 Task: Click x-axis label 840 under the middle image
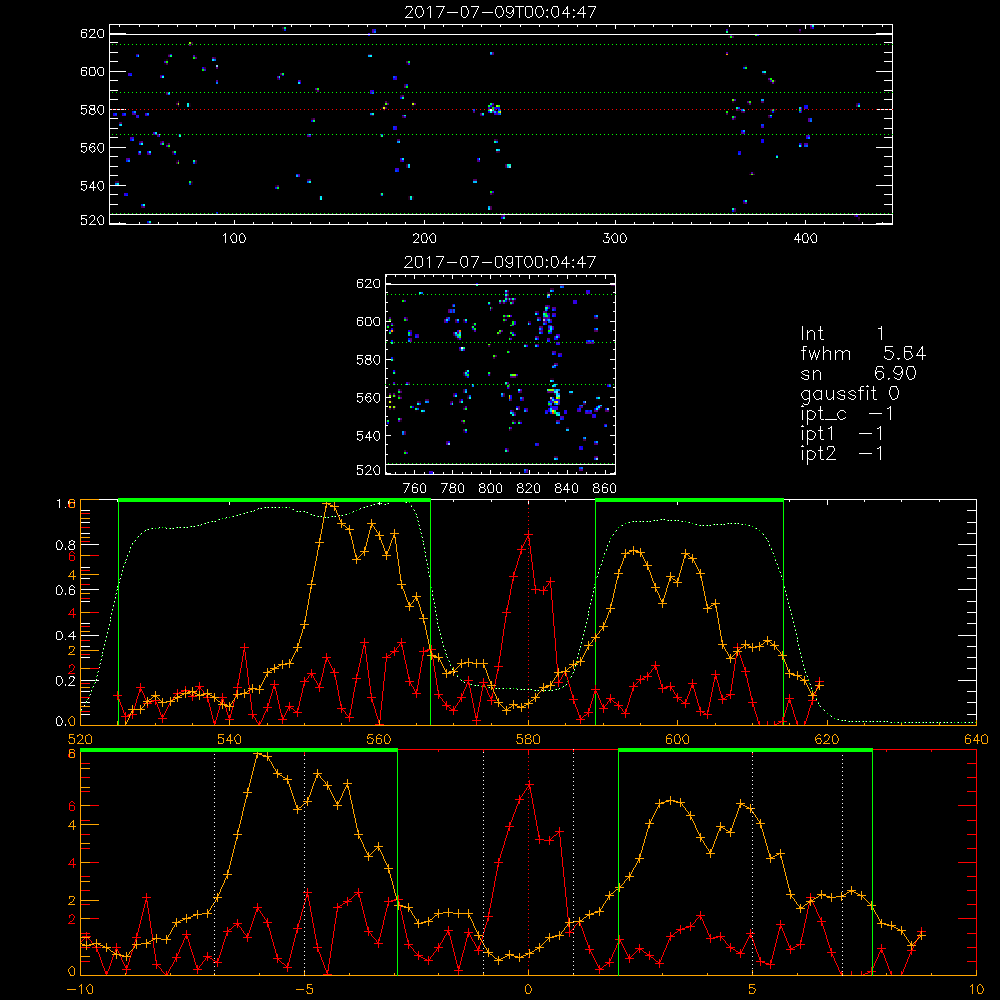point(566,489)
